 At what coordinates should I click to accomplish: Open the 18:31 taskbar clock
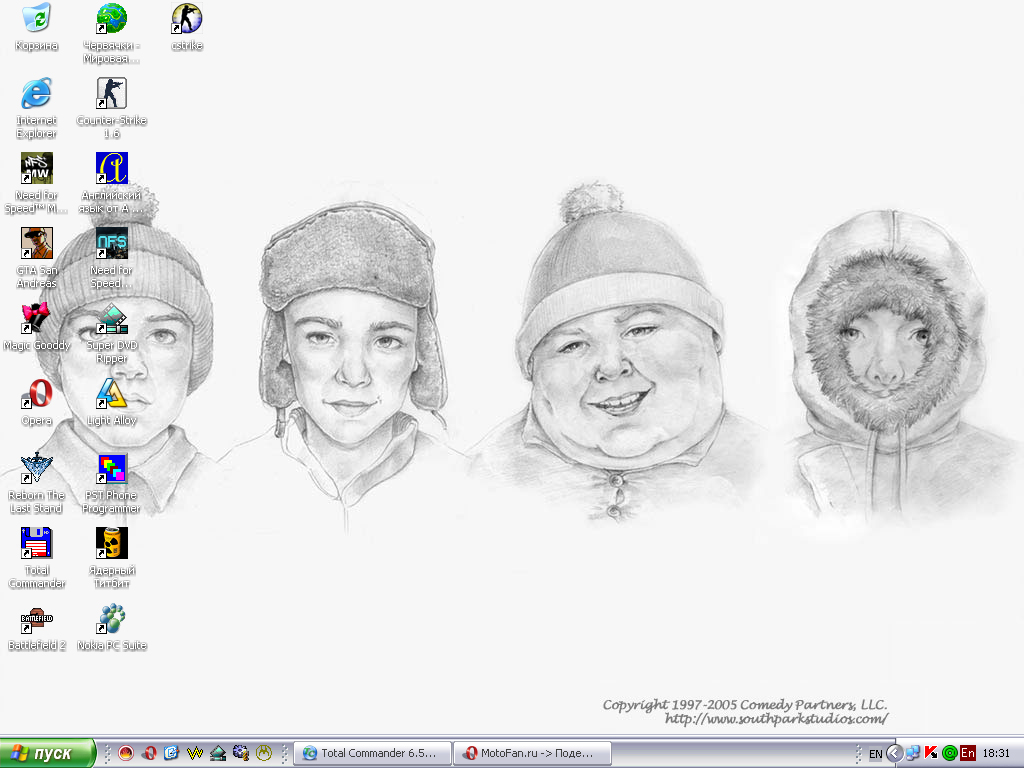[x=996, y=753]
